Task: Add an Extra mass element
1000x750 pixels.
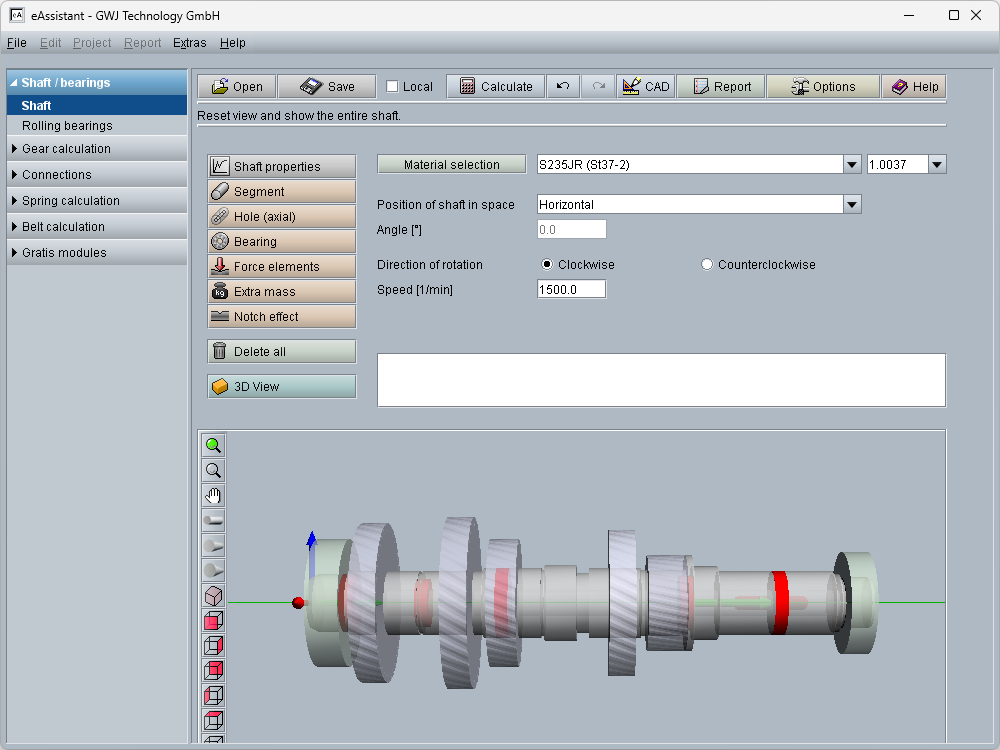Action: [x=282, y=292]
